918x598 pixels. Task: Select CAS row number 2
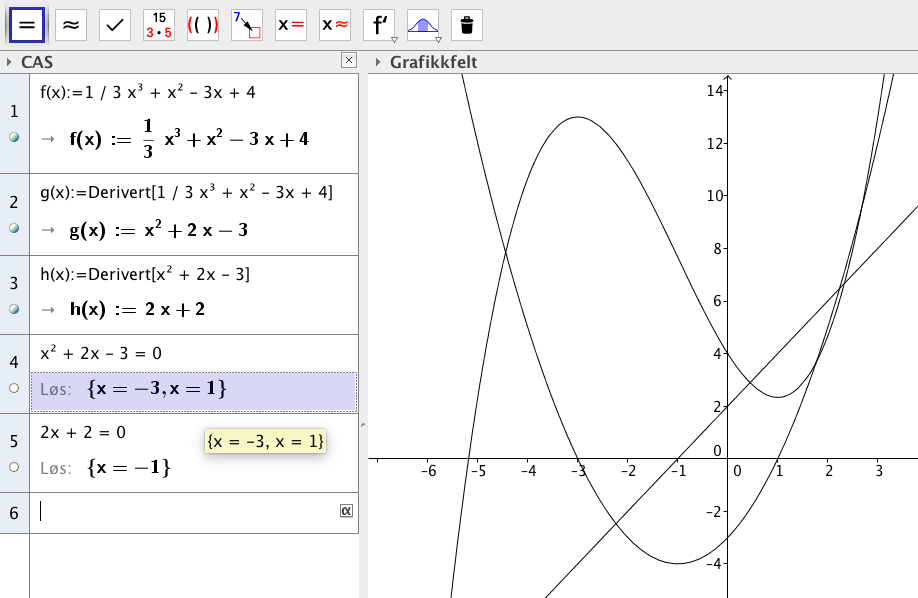pyautogui.click(x=14, y=202)
